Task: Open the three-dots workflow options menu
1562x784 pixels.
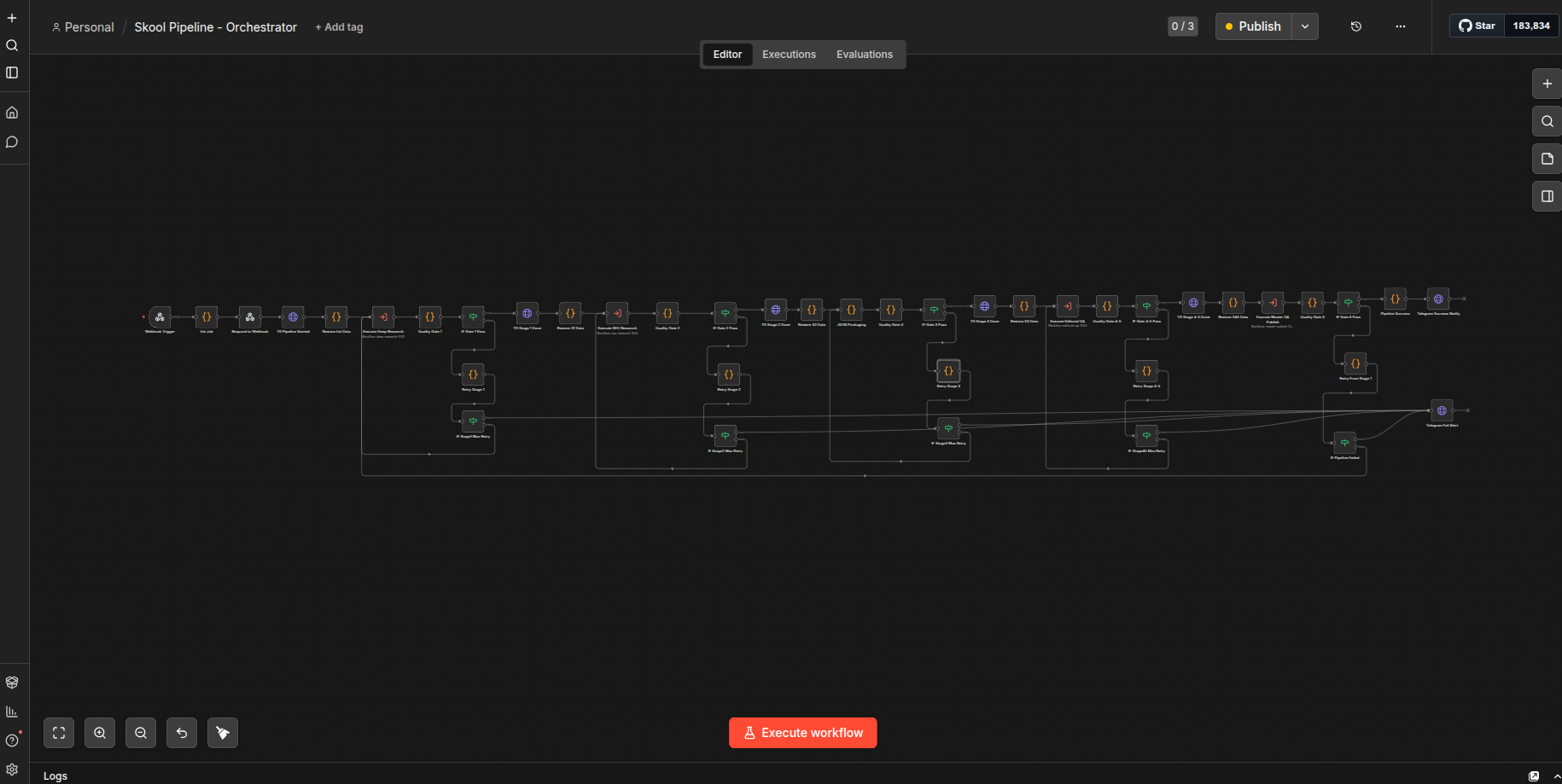Action: click(x=1401, y=26)
